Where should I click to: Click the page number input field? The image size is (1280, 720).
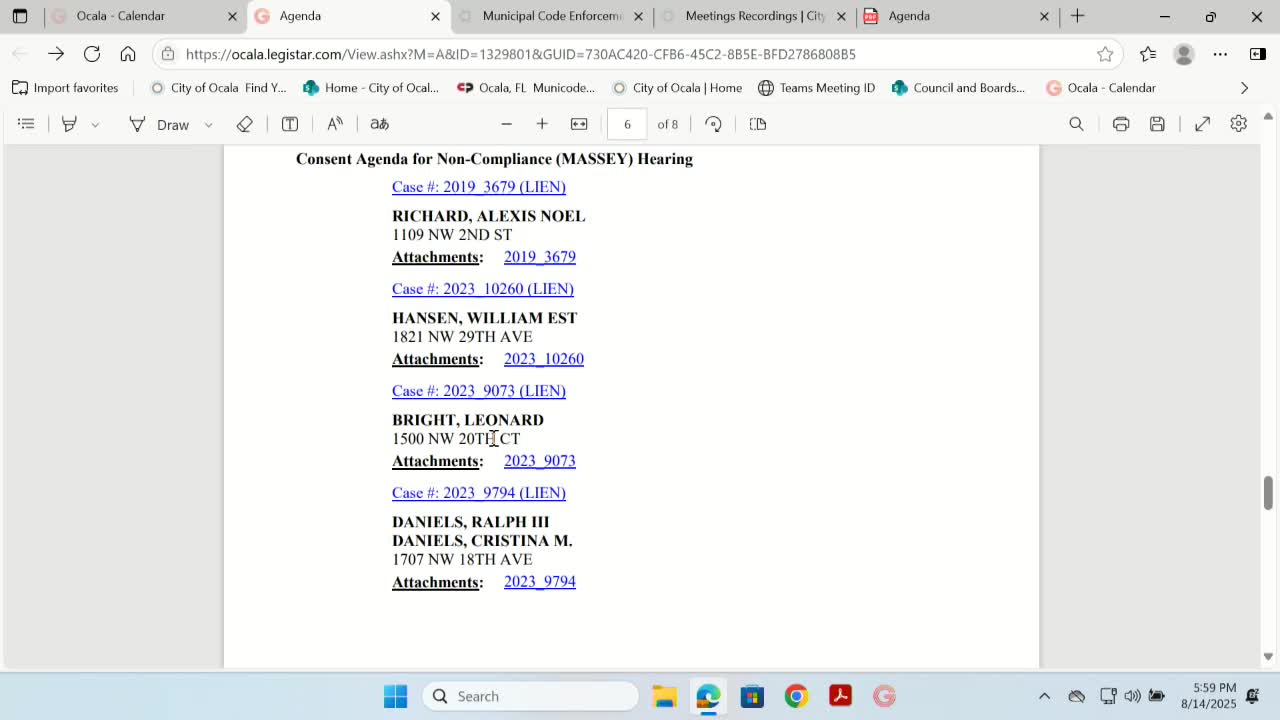[x=627, y=124]
